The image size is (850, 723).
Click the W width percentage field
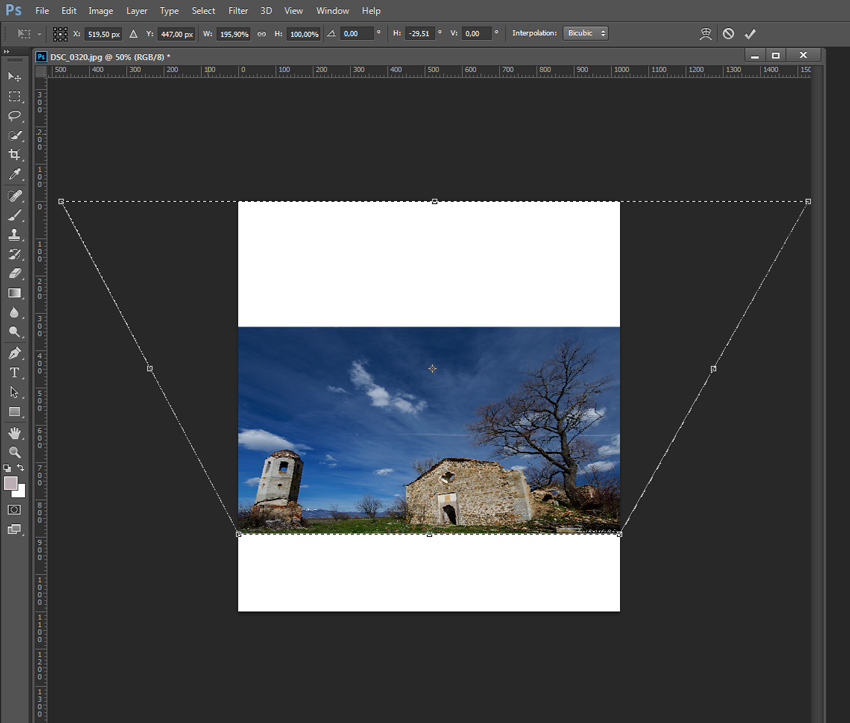coord(234,34)
